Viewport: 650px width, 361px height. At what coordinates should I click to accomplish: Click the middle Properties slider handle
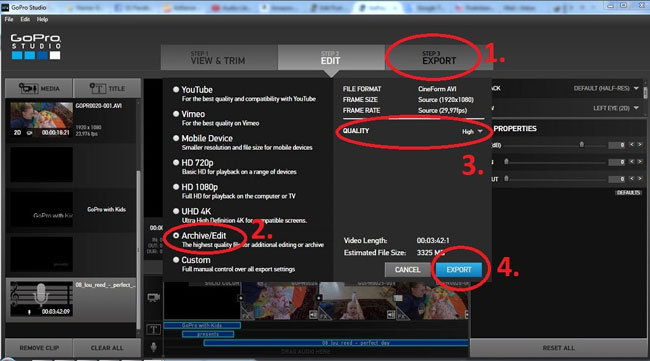pyautogui.click(x=506, y=162)
